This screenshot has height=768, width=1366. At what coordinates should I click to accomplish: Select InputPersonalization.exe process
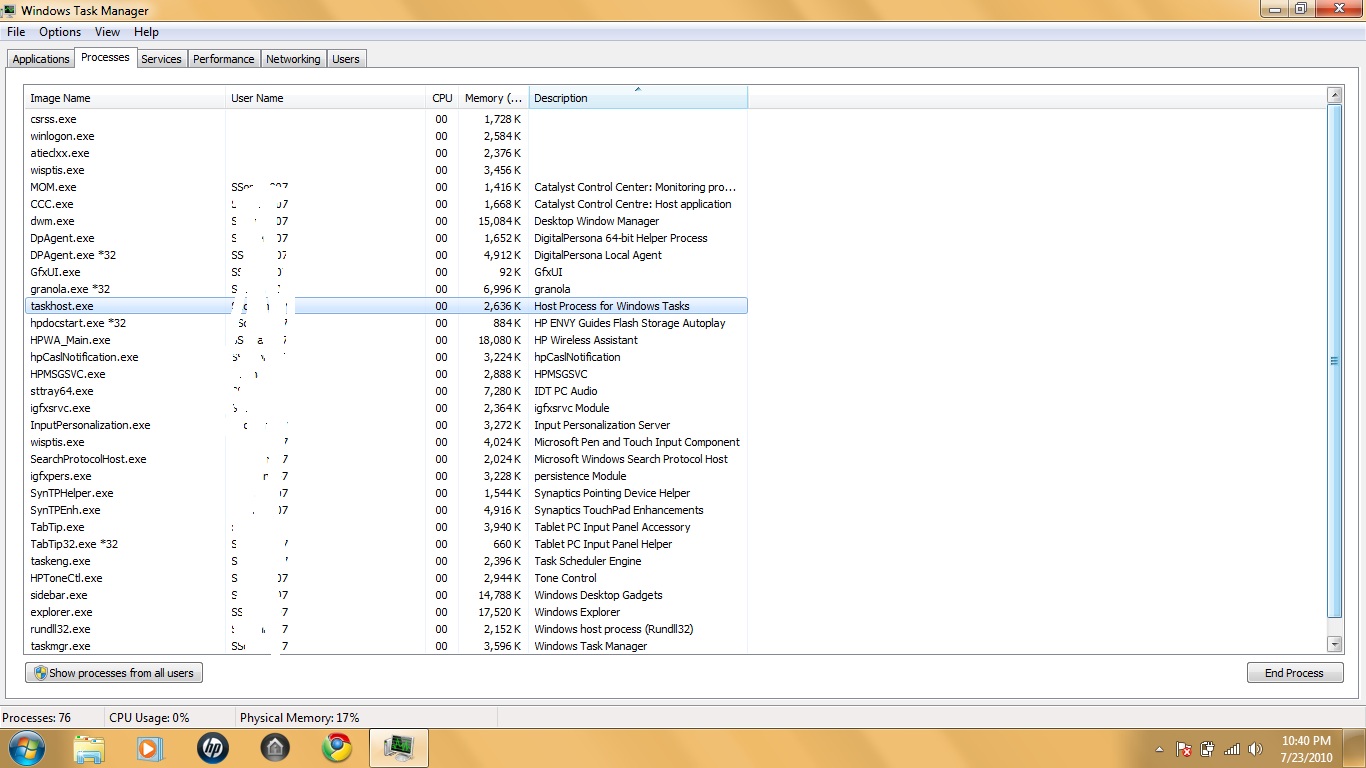(386, 425)
